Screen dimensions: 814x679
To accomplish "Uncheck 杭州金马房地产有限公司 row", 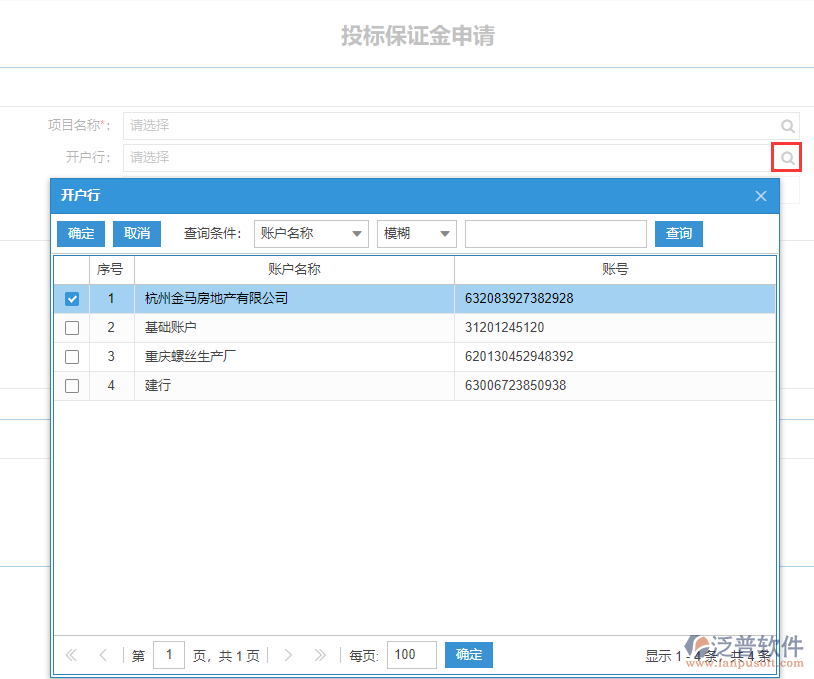I will (x=71, y=298).
